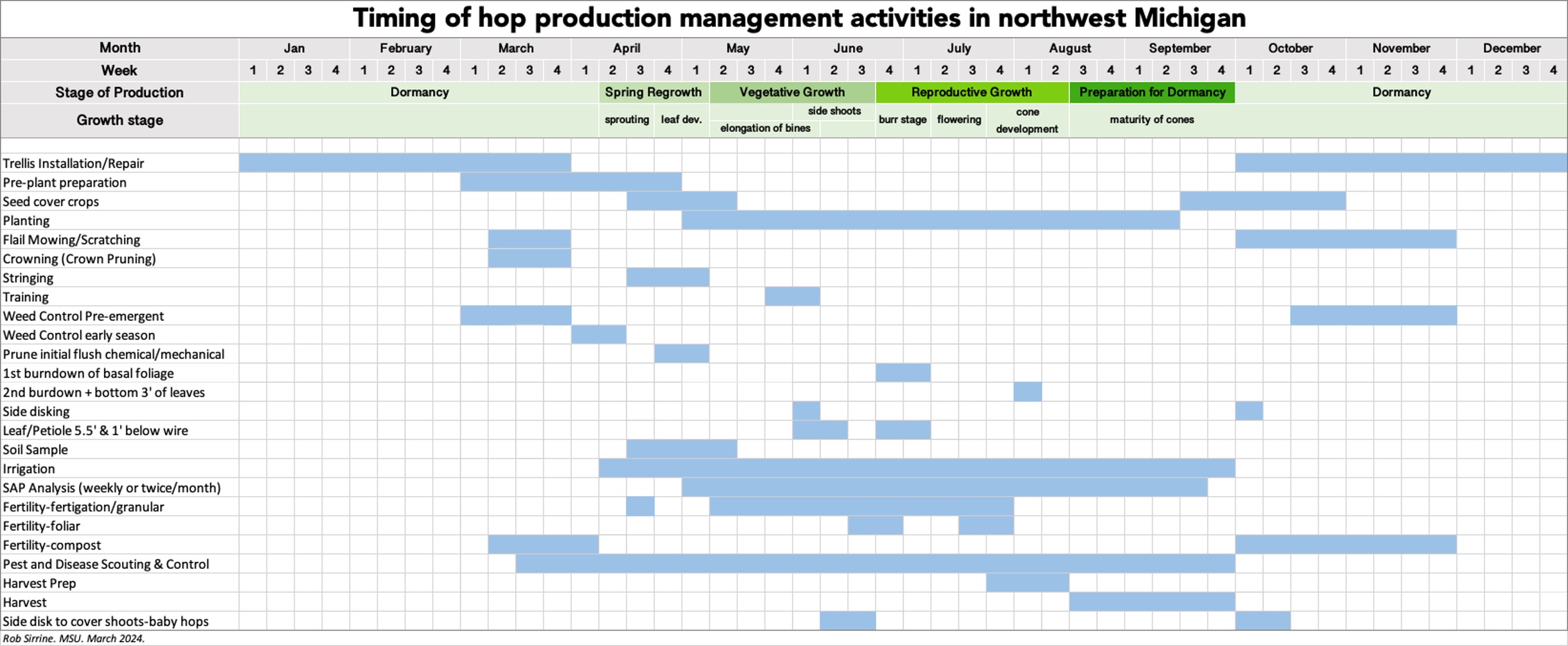Image resolution: width=1568 pixels, height=646 pixels.
Task: Click week 1 header under May
Action: (x=696, y=70)
